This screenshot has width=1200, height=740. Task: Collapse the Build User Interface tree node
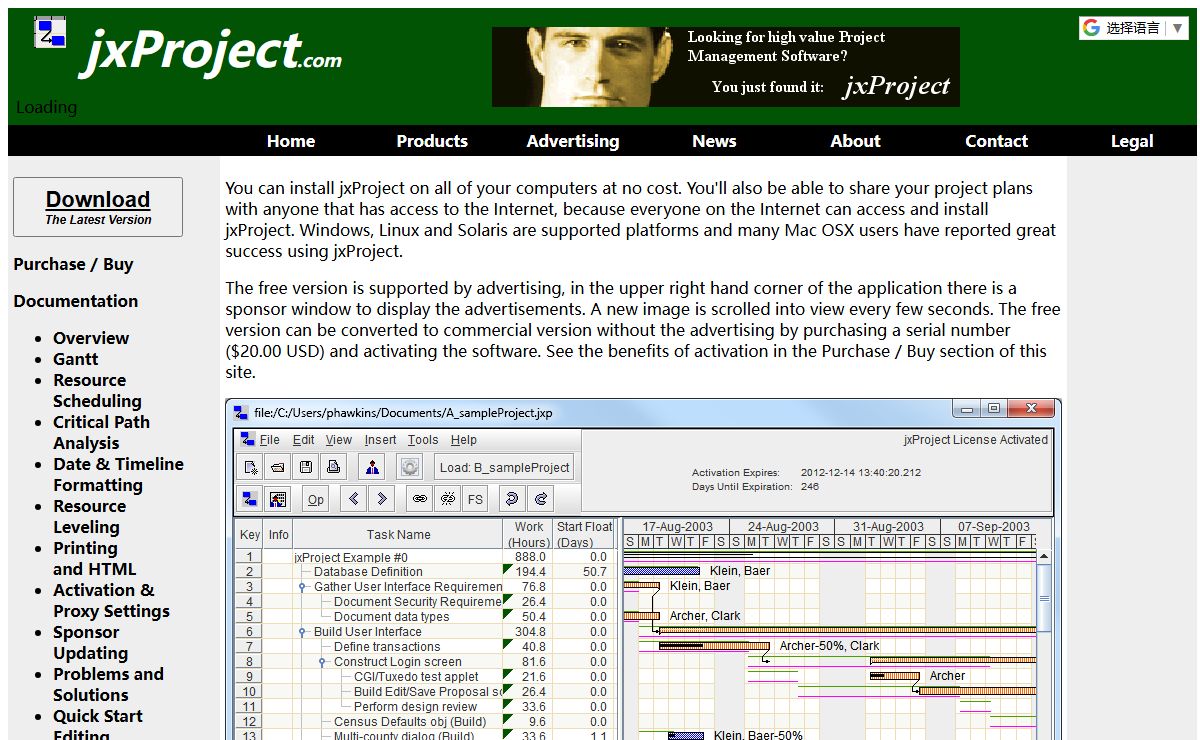click(302, 632)
